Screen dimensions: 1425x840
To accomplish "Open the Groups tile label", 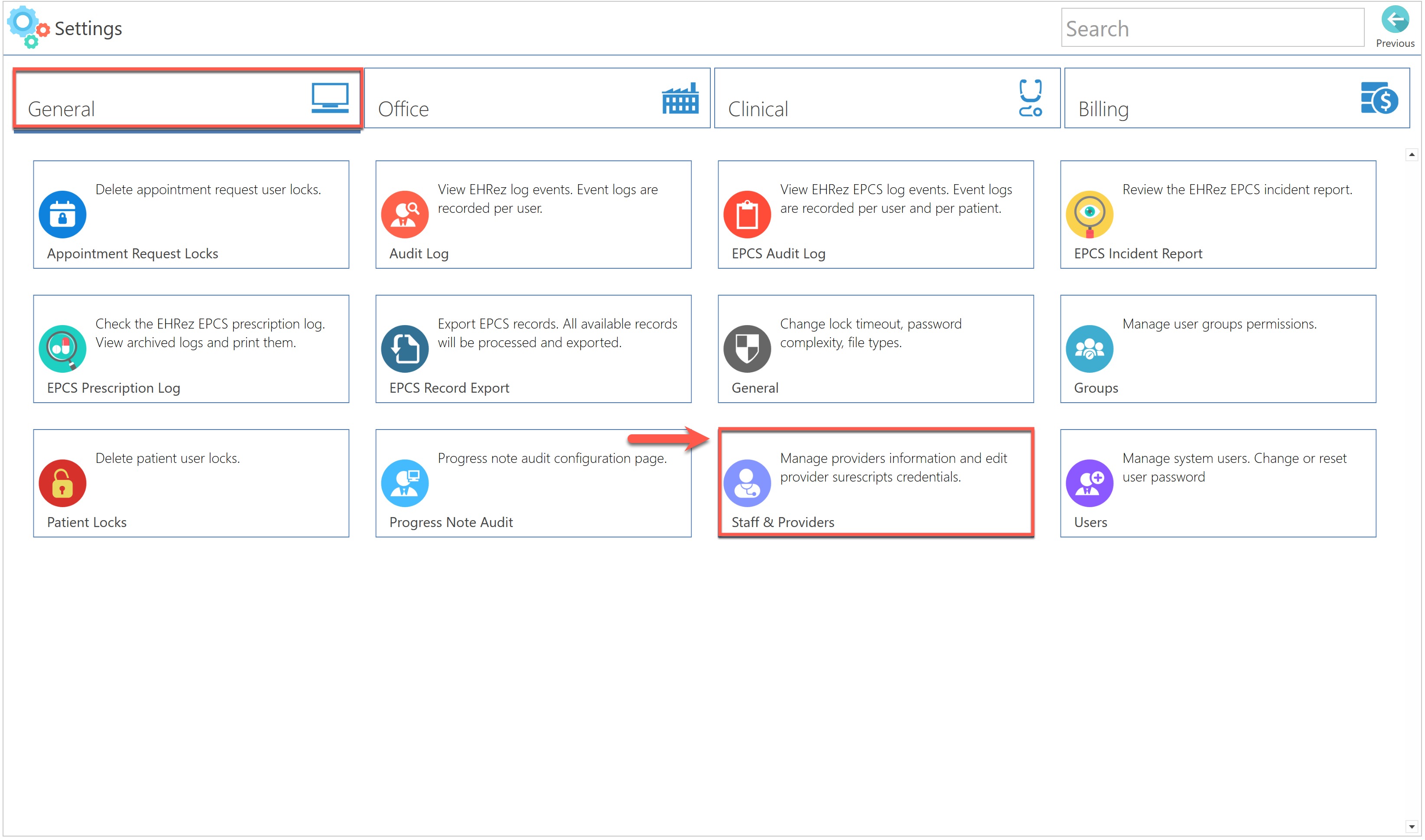I will (x=1096, y=388).
